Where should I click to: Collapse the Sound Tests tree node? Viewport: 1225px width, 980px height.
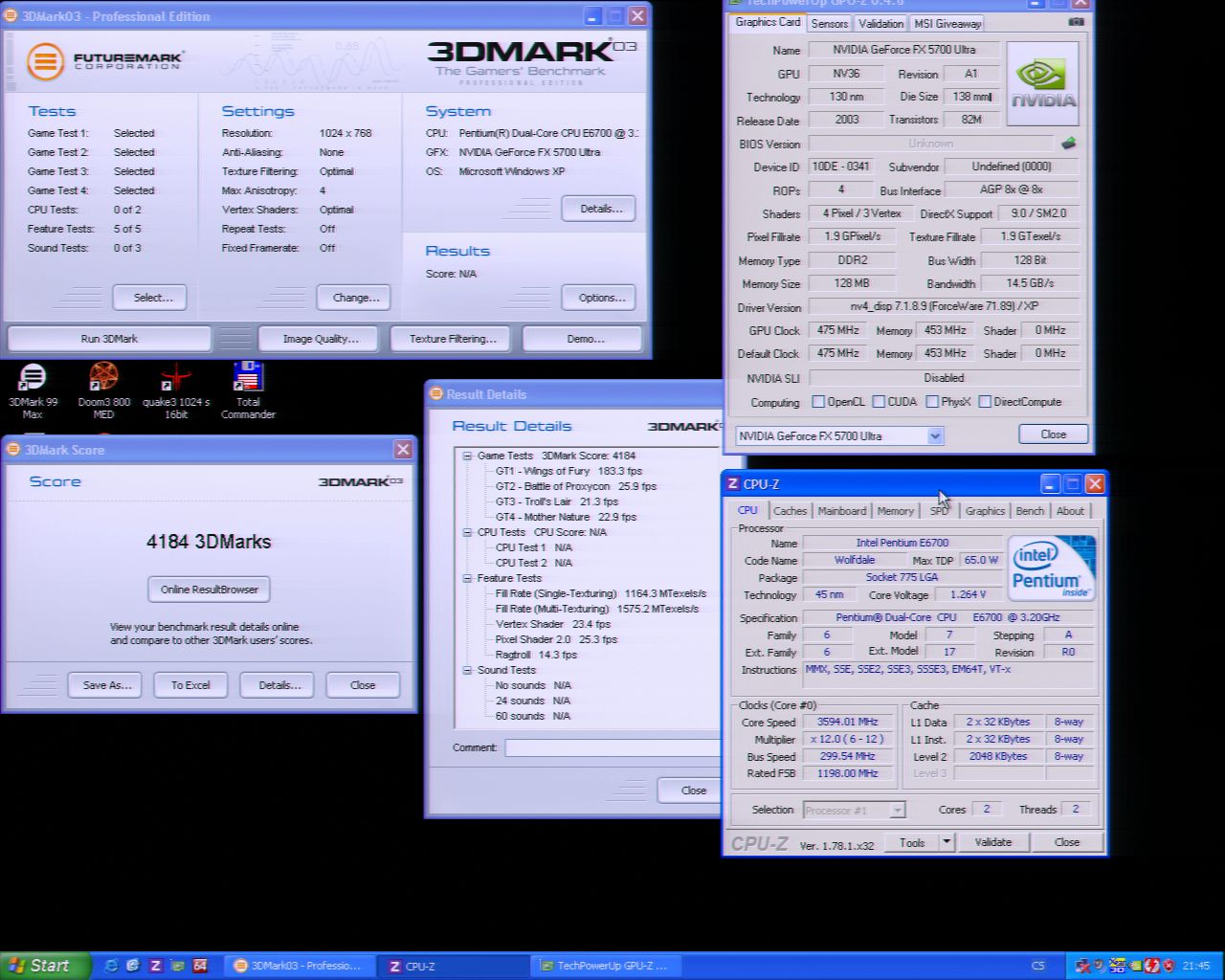pos(467,670)
